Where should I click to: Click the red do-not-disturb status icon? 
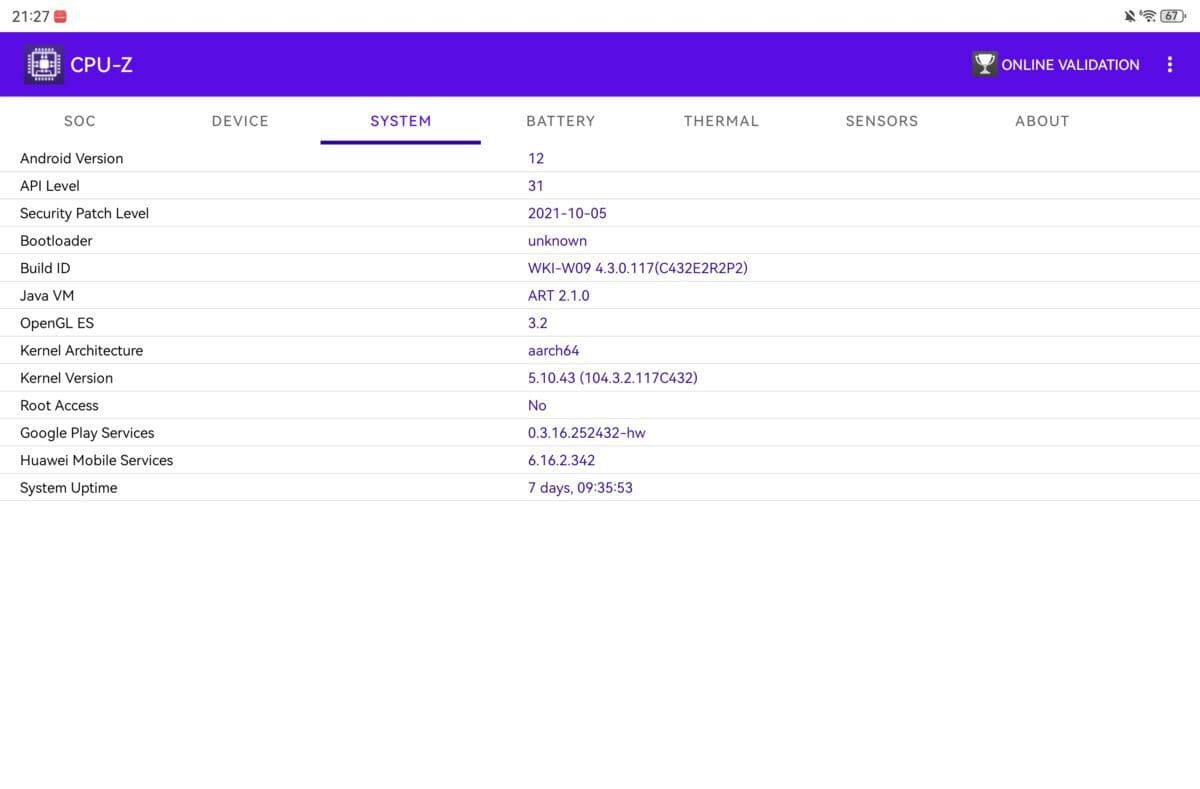tap(61, 16)
